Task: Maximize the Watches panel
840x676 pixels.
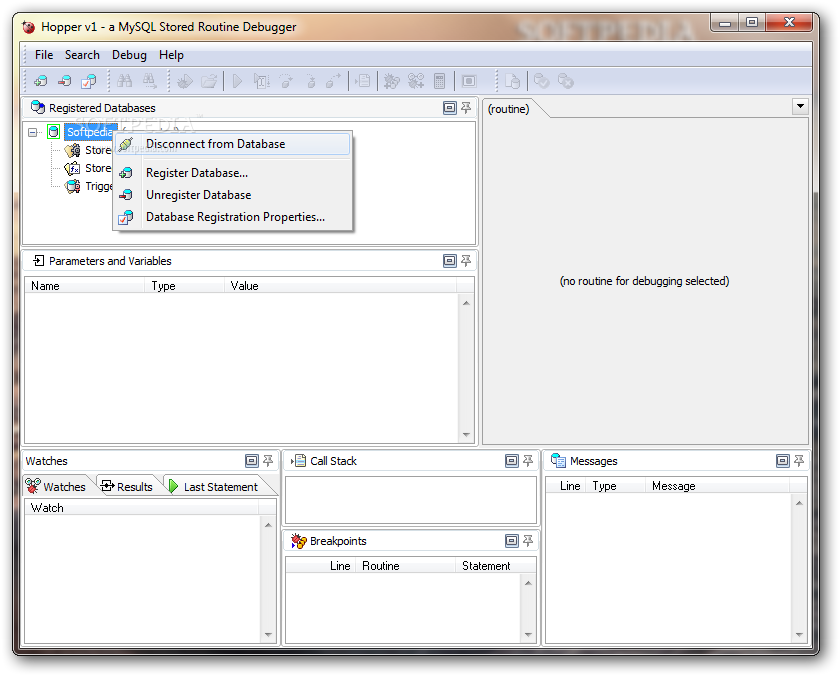Action: [251, 461]
